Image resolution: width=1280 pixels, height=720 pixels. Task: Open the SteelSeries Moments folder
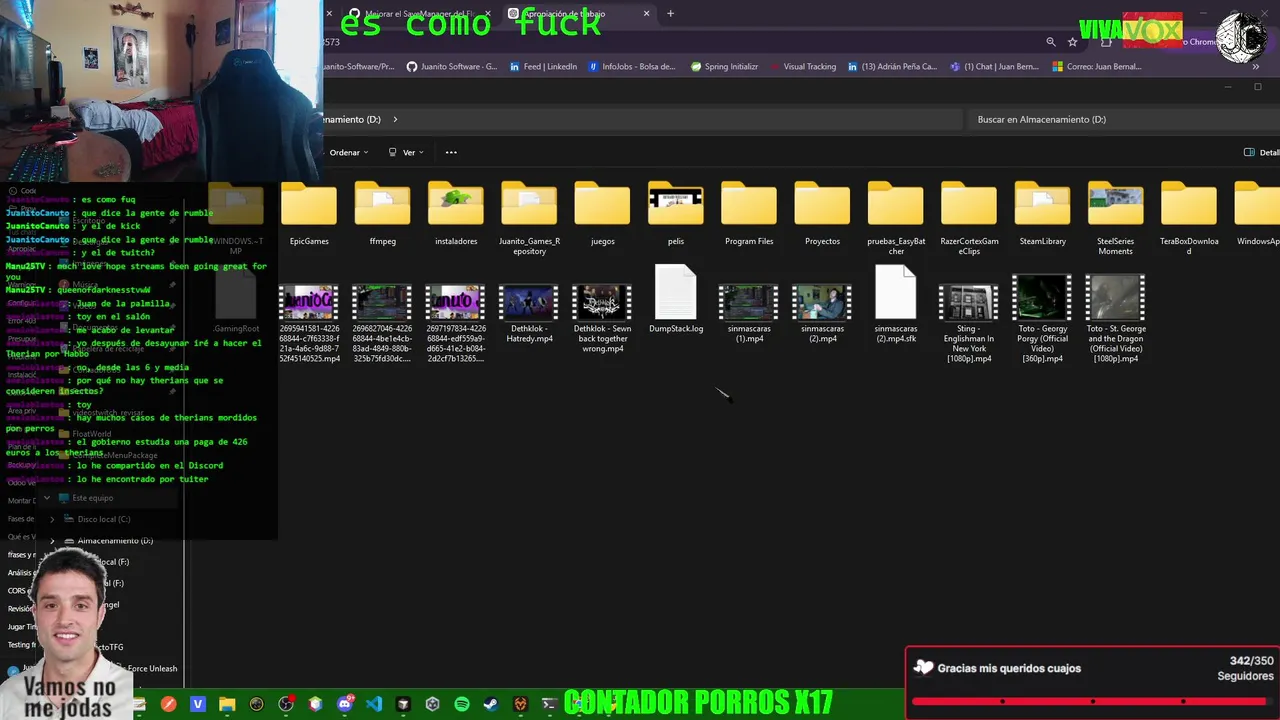1115,217
